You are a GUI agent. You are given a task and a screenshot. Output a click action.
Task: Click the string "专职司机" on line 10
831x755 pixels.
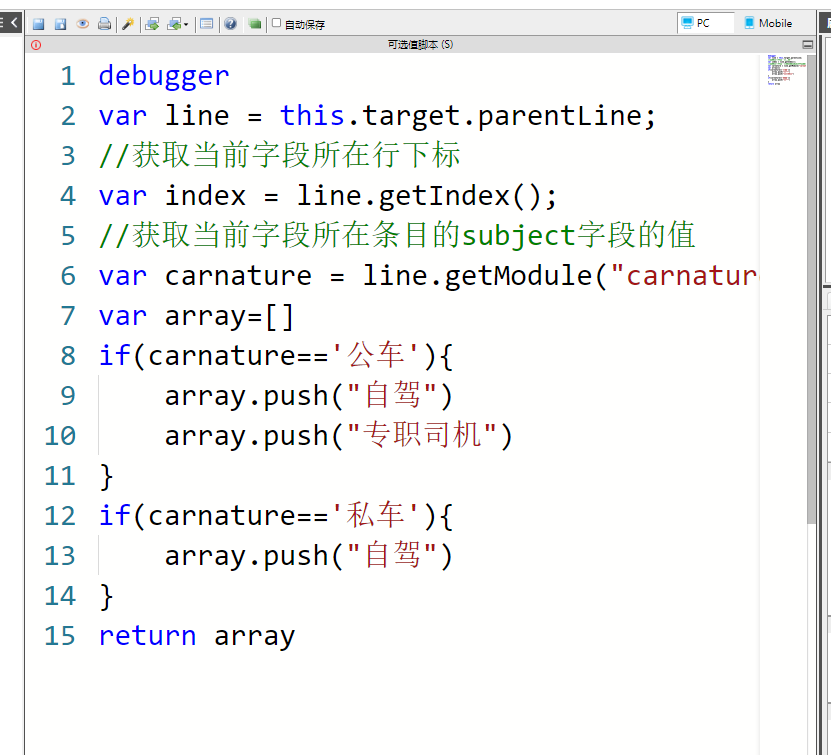[x=422, y=436]
